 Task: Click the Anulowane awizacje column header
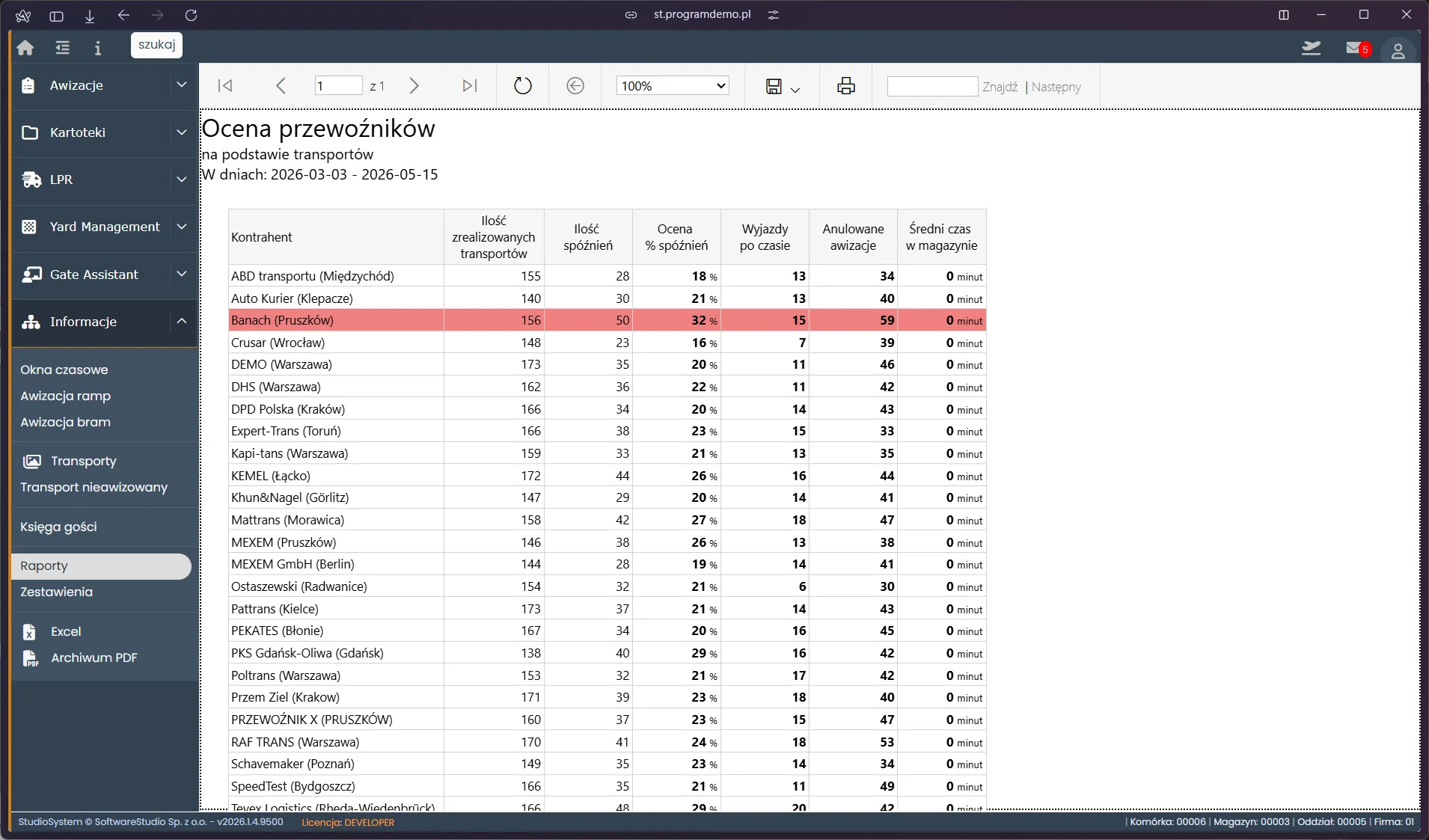point(853,237)
